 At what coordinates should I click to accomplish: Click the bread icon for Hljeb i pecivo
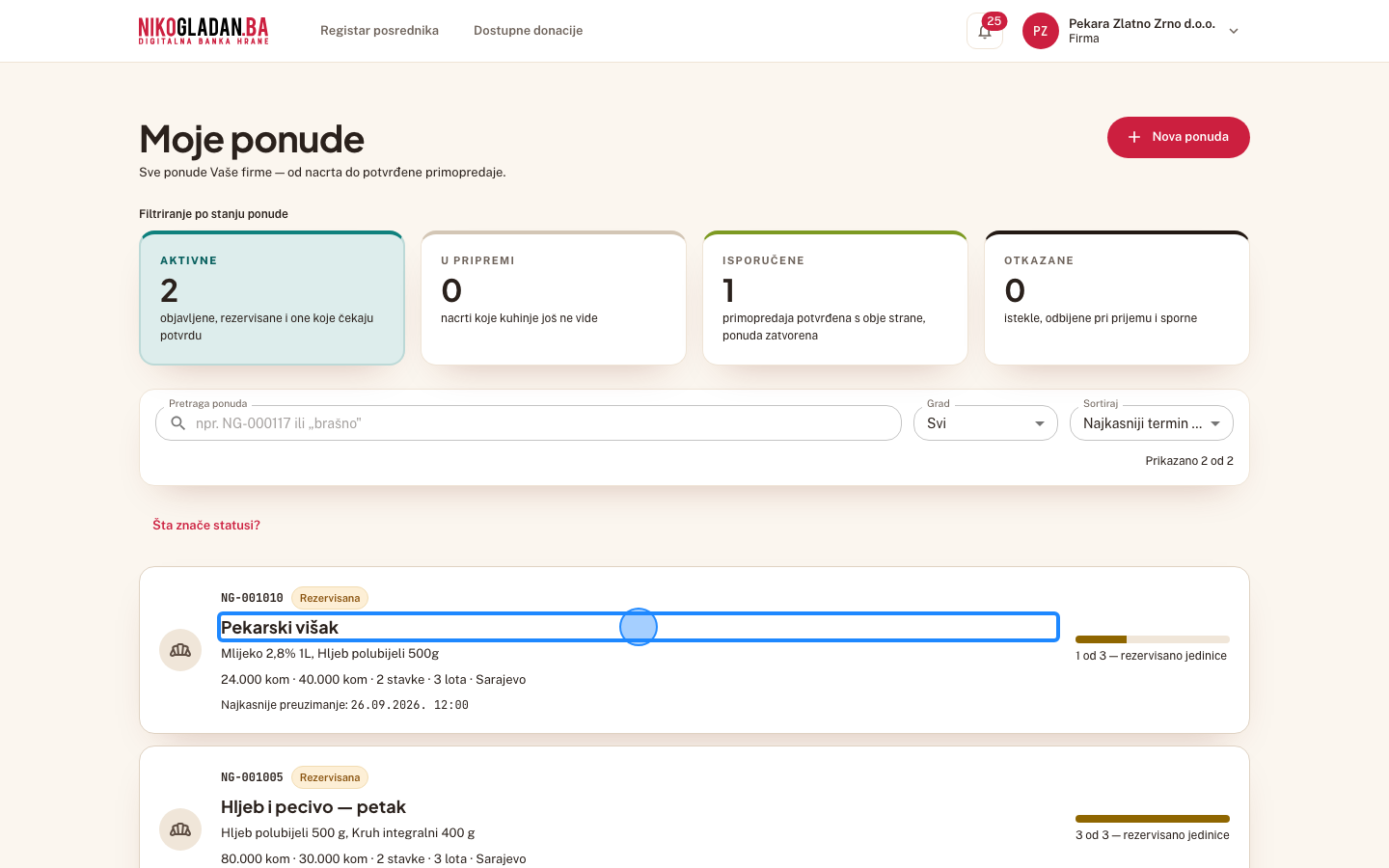tap(180, 829)
